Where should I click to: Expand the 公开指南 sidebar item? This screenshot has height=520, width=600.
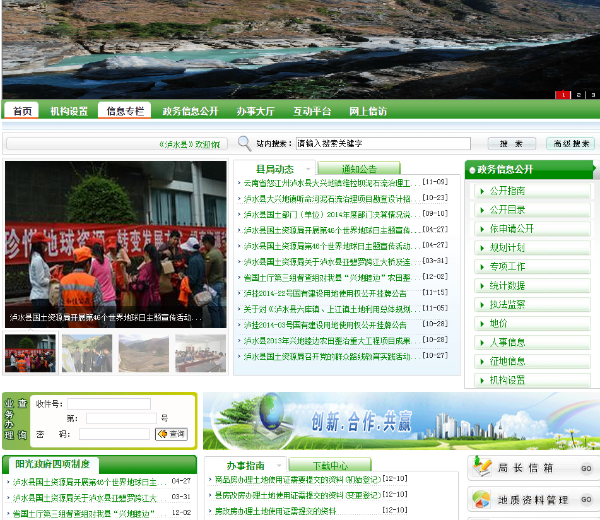(x=507, y=191)
